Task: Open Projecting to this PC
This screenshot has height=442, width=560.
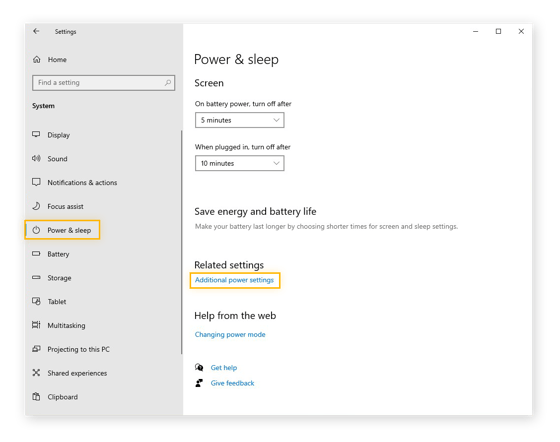Action: (x=79, y=349)
